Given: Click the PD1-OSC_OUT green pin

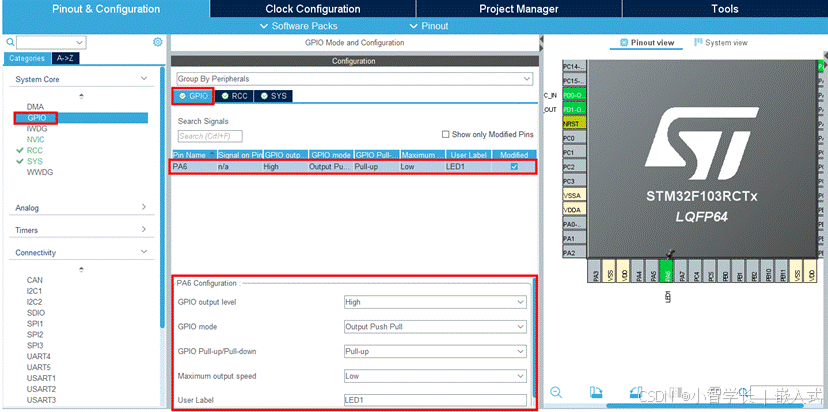Looking at the screenshot, I should (x=575, y=109).
